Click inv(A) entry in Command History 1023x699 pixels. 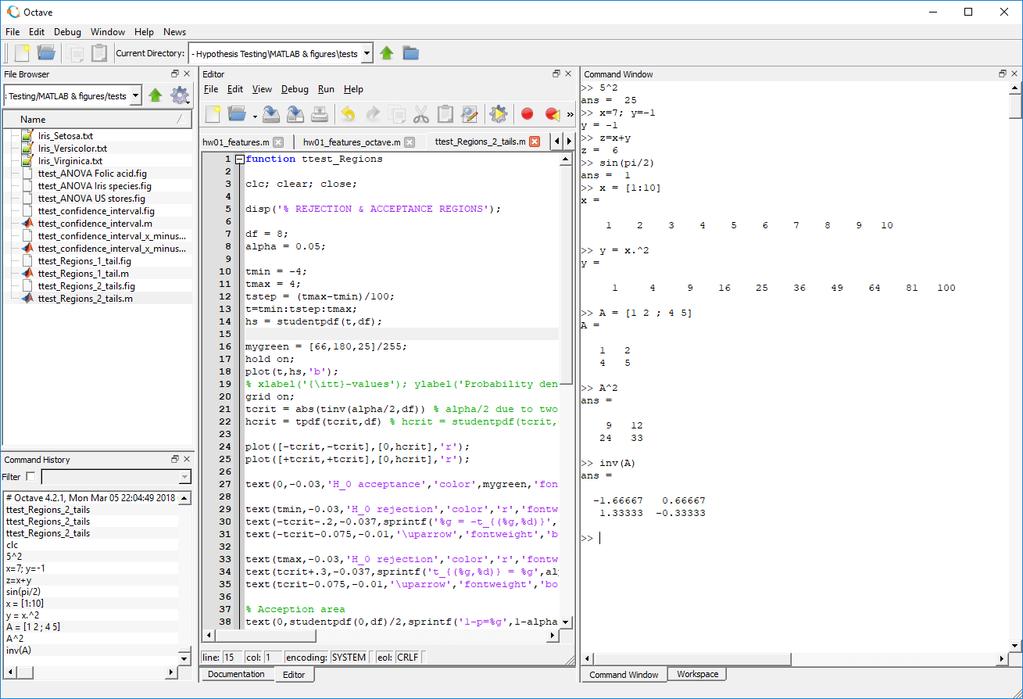pos(19,650)
